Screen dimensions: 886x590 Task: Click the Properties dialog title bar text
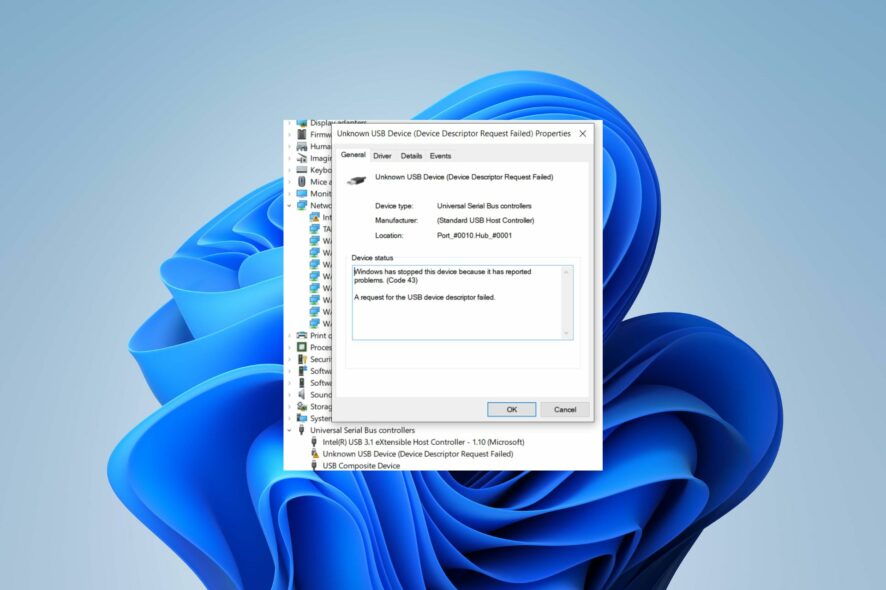(x=454, y=134)
